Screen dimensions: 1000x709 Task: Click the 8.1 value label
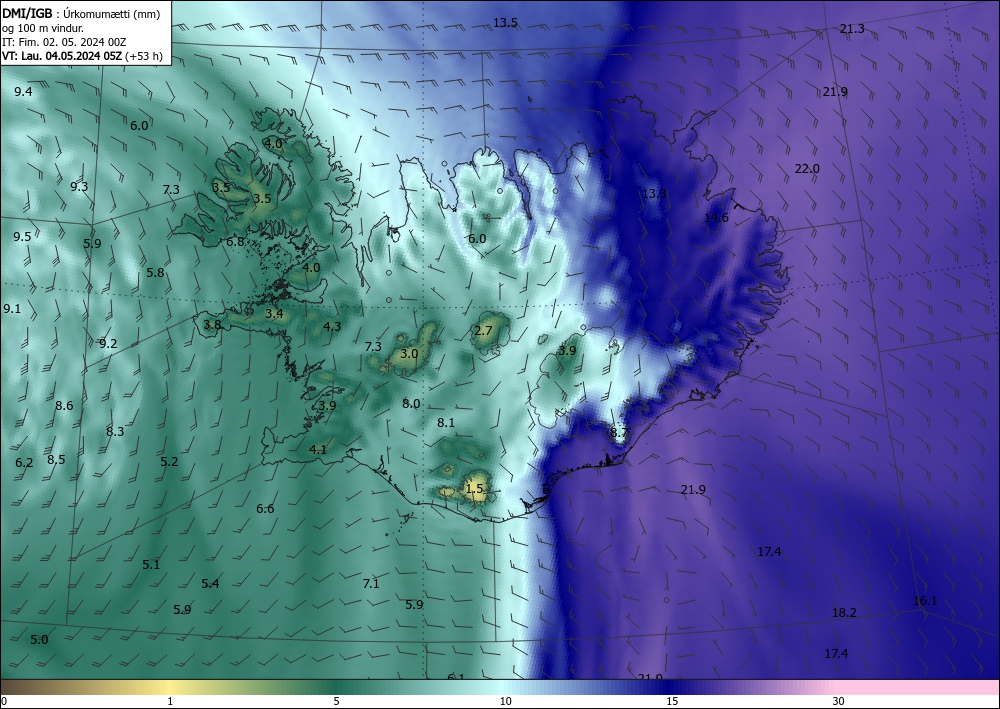pos(446,423)
